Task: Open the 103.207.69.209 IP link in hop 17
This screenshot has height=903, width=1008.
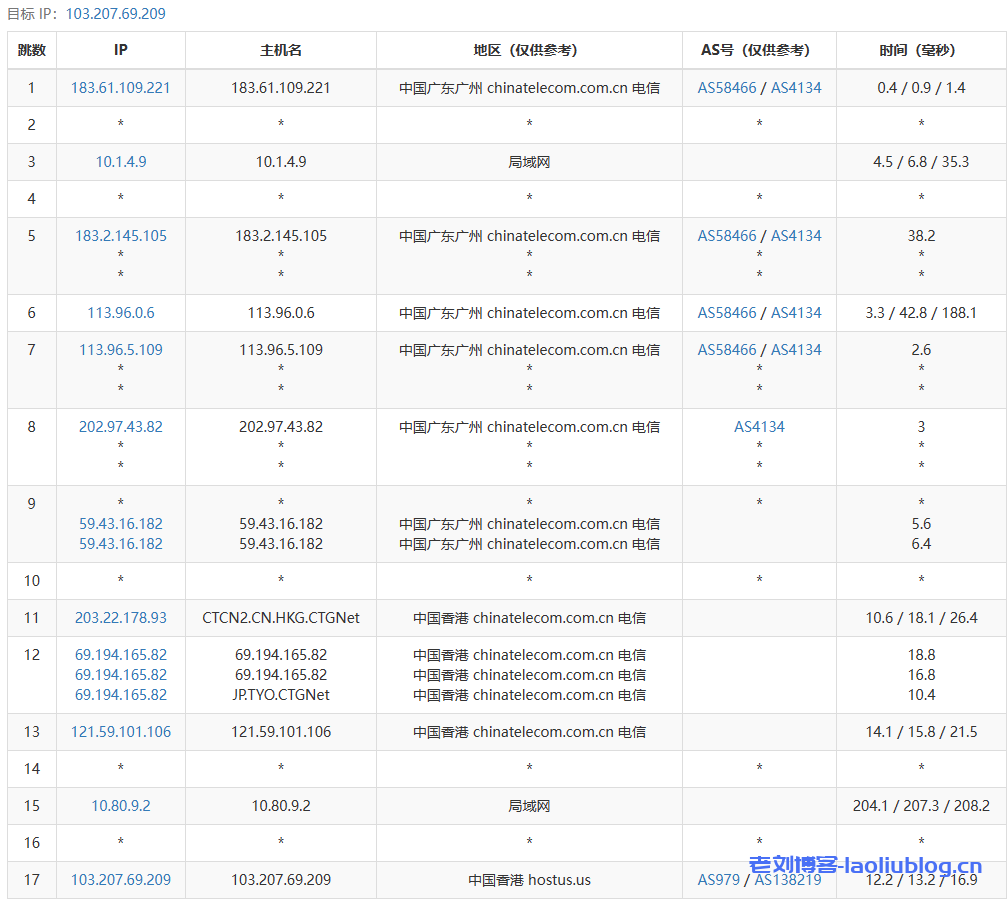Action: point(120,880)
